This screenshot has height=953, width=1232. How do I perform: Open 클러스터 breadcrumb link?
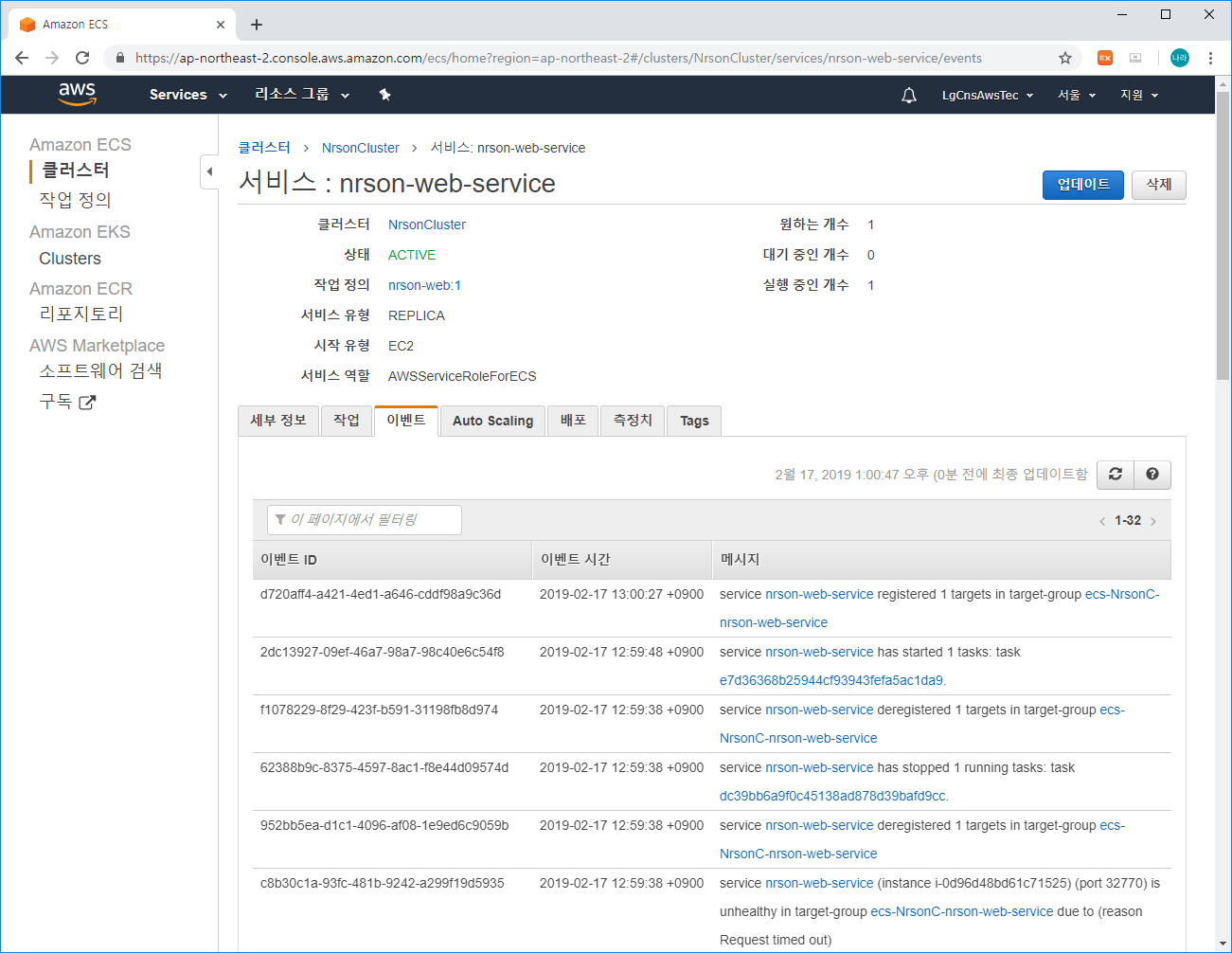pos(264,148)
